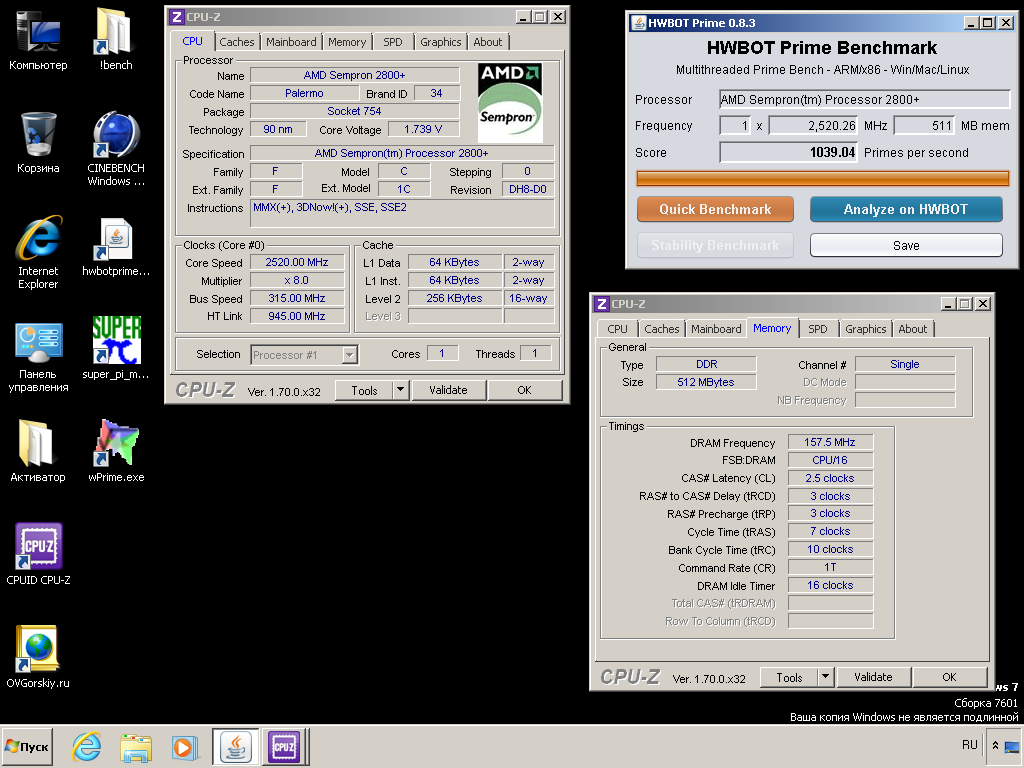The height and width of the screenshot is (768, 1024).
Task: Click Analyze on HWBOT button
Action: pyautogui.click(x=906, y=209)
